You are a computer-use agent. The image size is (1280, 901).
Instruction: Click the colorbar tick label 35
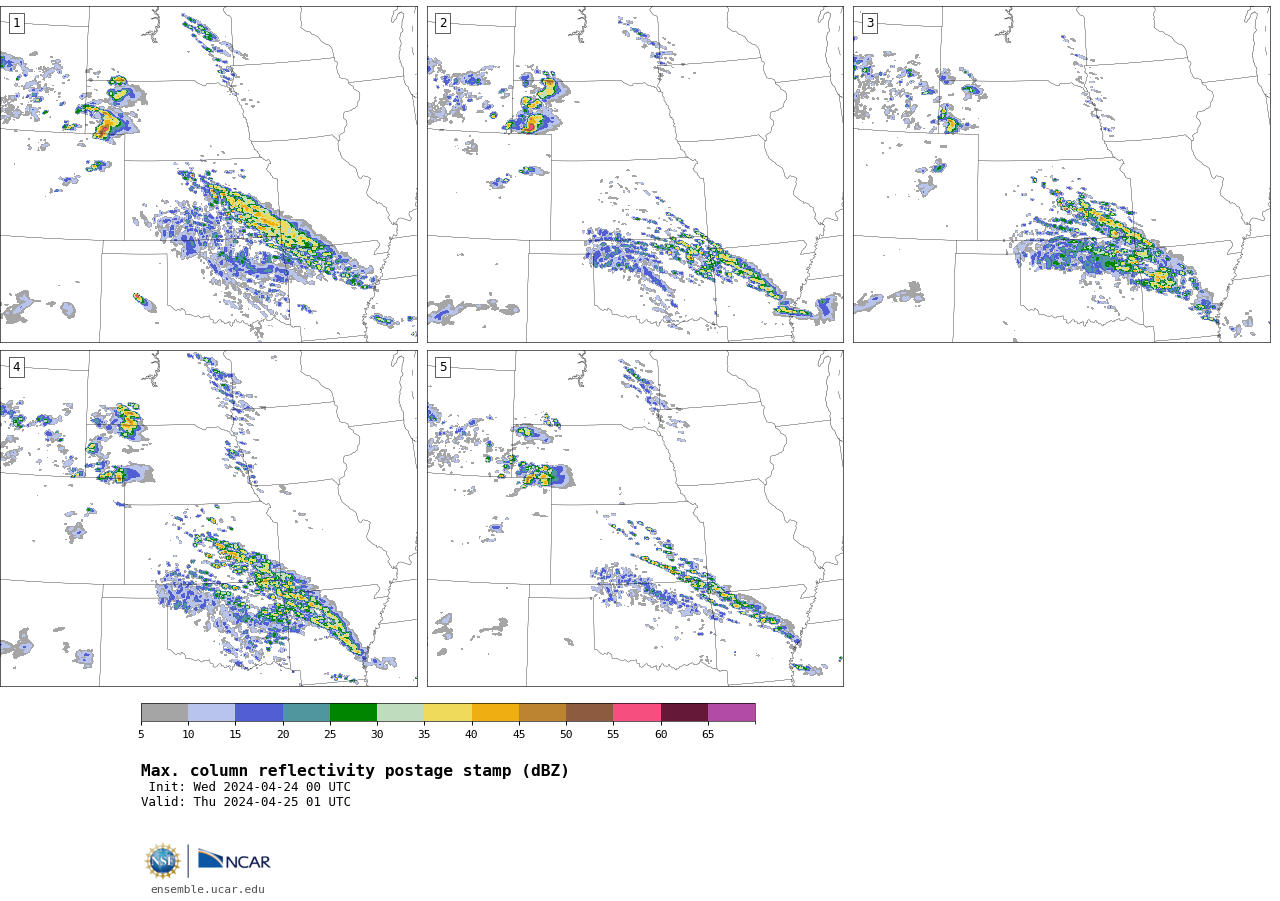click(x=424, y=735)
